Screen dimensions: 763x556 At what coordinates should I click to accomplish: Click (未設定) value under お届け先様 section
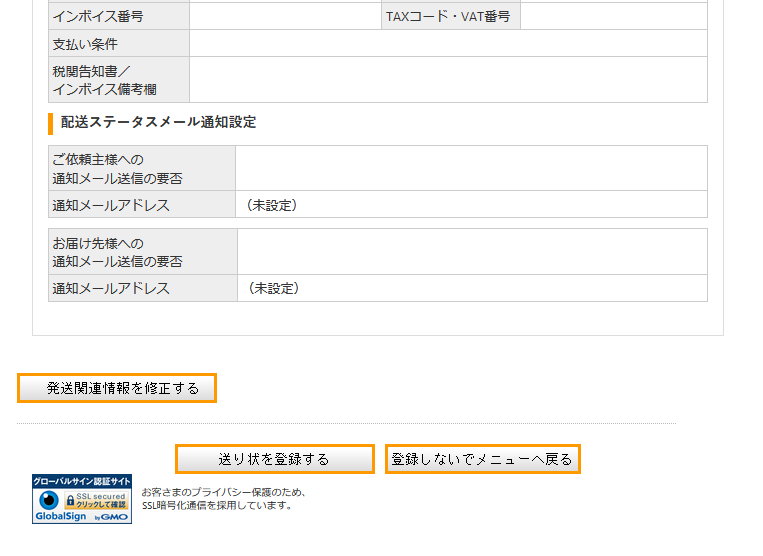click(273, 288)
